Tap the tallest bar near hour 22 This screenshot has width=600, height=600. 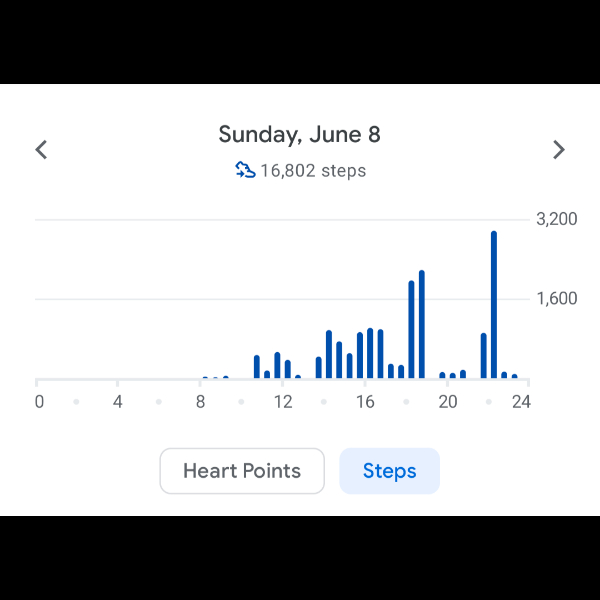tap(494, 305)
